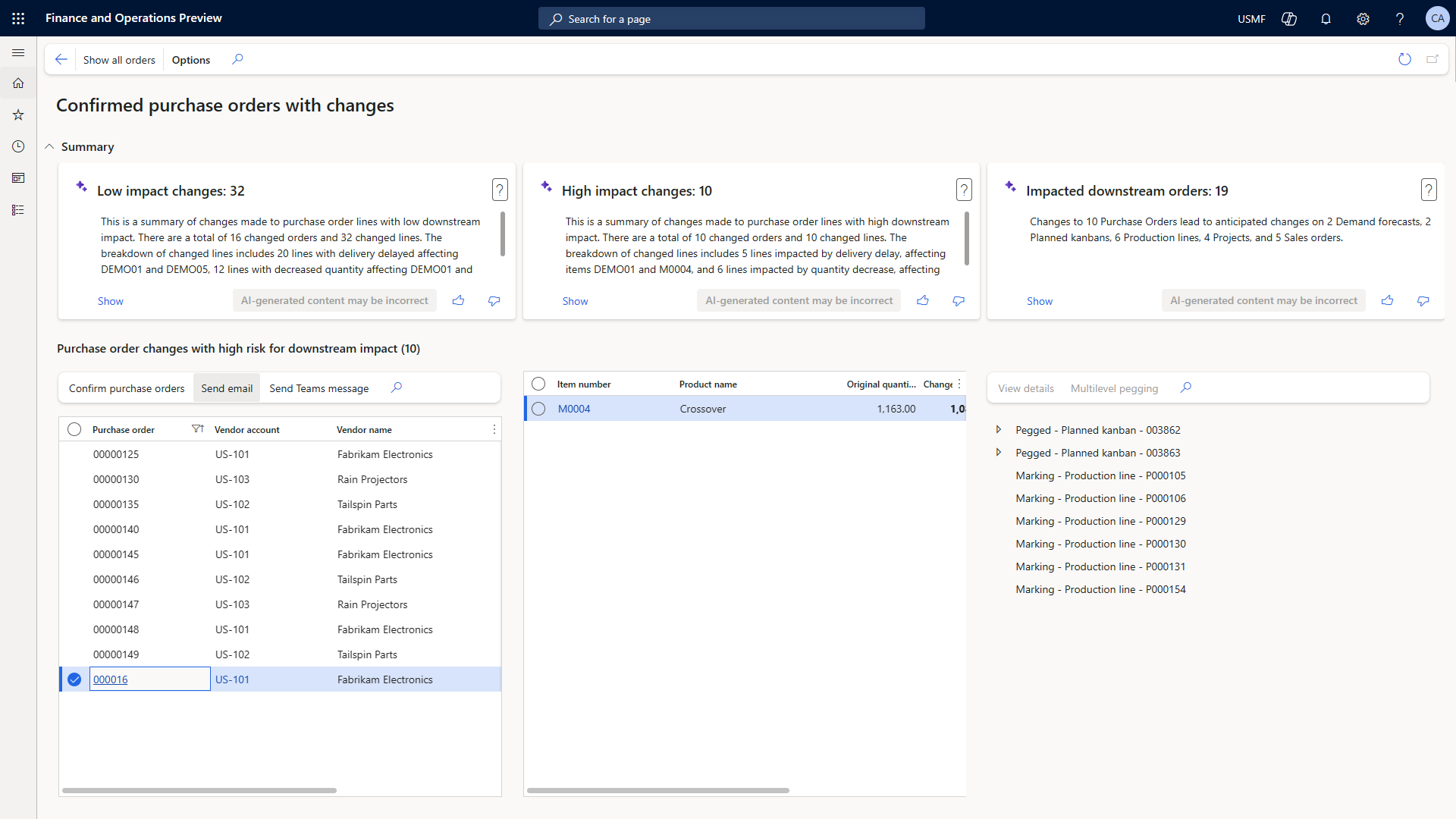Open the app launcher waffle icon
This screenshot has height=819, width=1456.
[18, 18]
